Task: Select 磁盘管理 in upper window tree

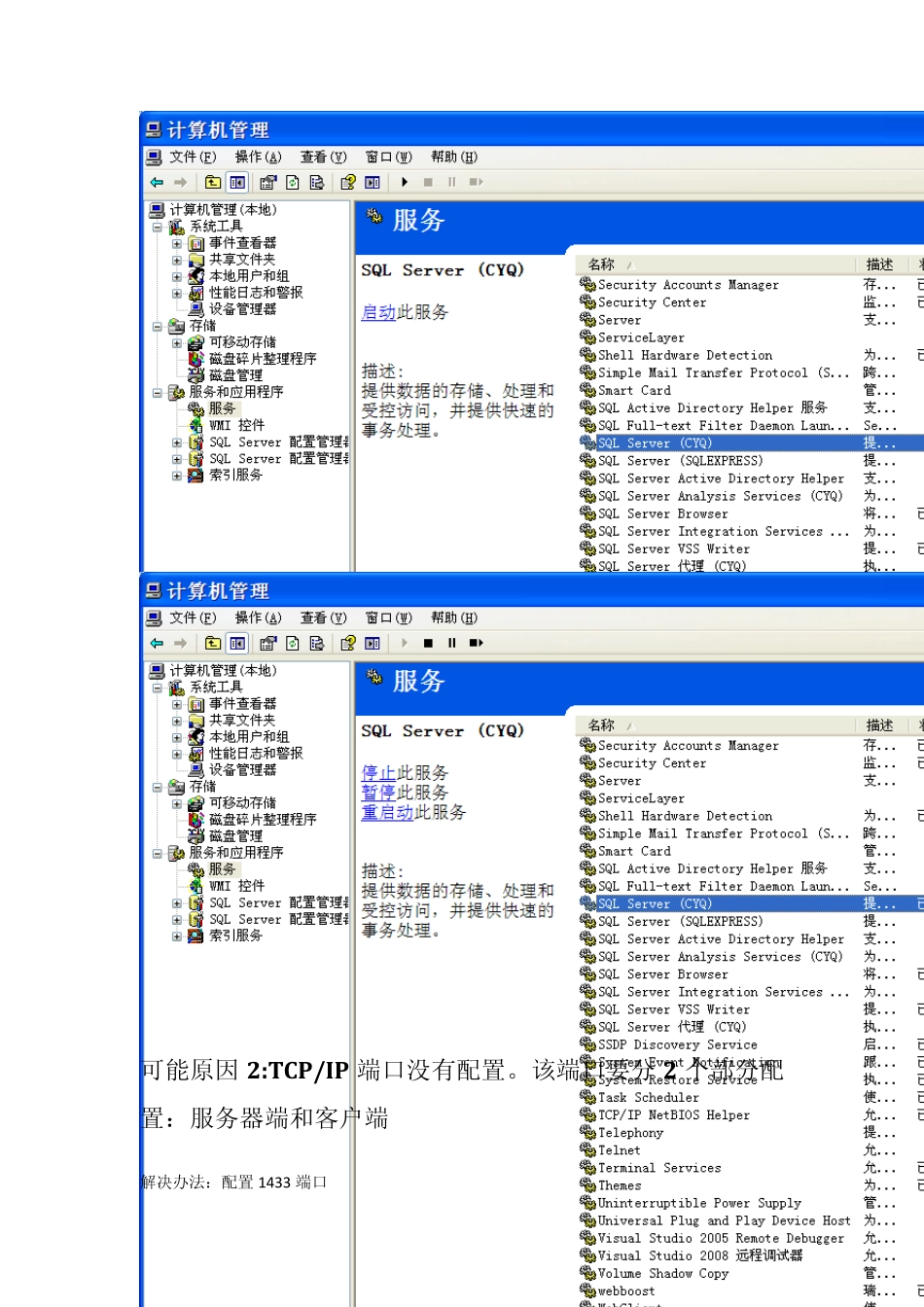Action: (235, 375)
